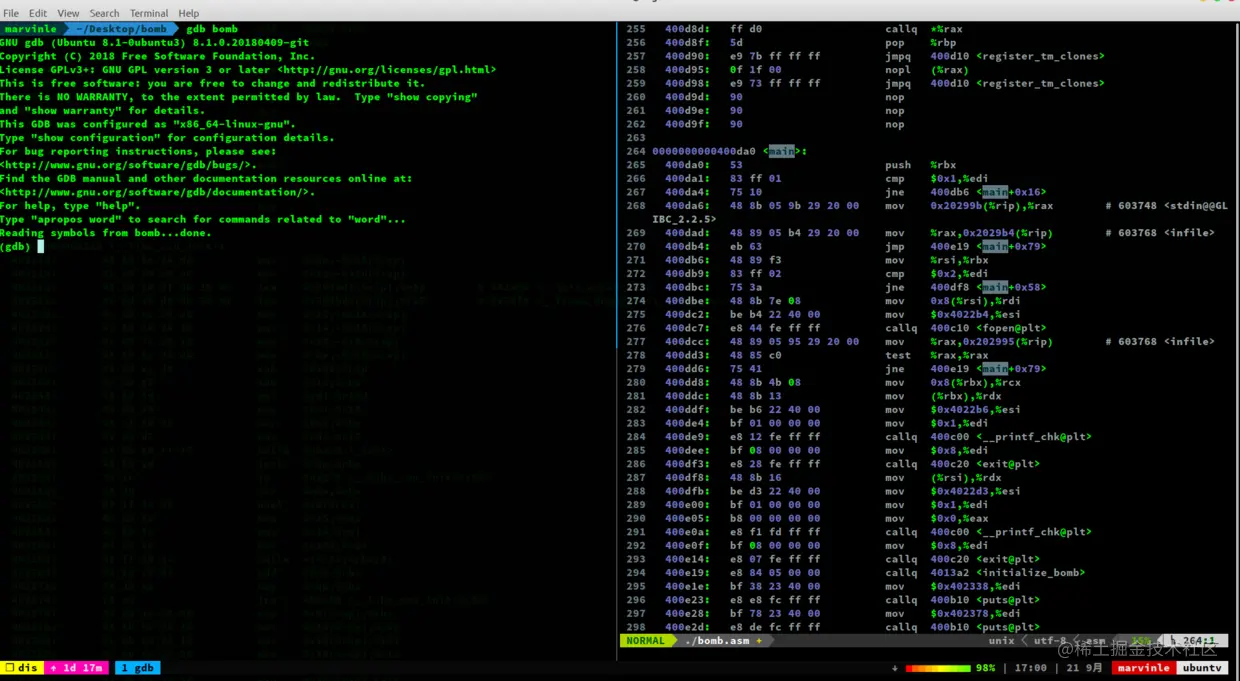This screenshot has height=681, width=1240.
Task: Open the View menu
Action: click(x=68, y=13)
